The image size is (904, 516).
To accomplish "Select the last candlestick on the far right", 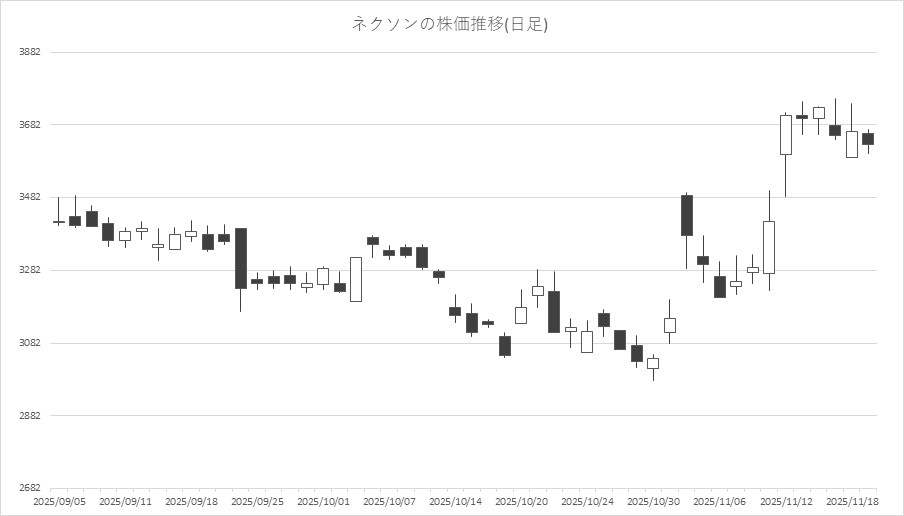I will (868, 139).
